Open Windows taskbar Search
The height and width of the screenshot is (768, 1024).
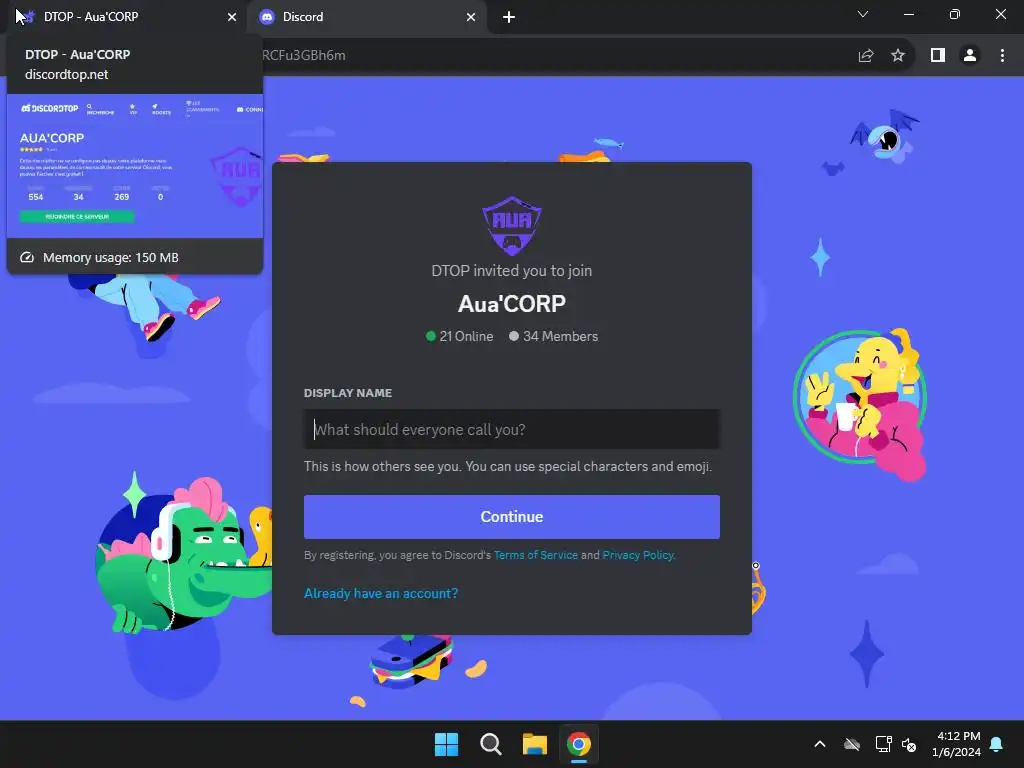490,744
